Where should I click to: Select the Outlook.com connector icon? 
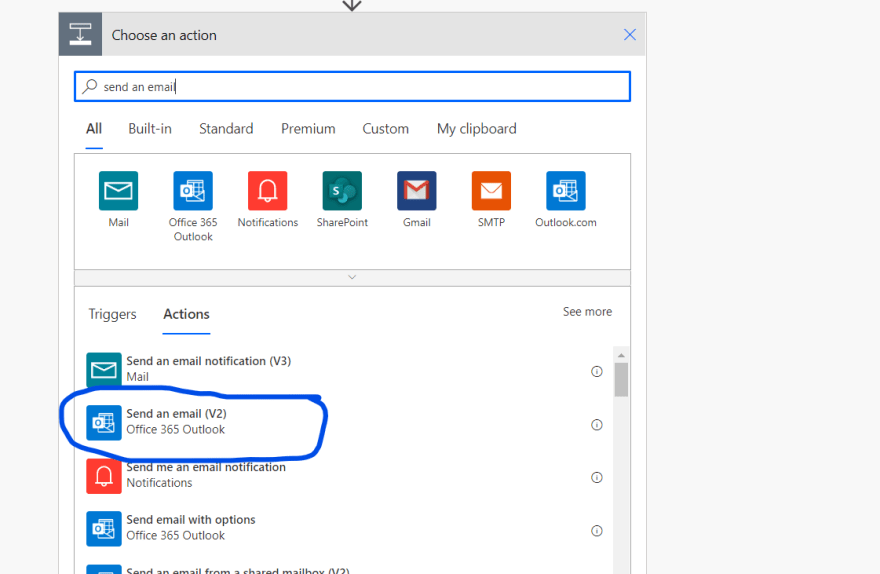[566, 191]
